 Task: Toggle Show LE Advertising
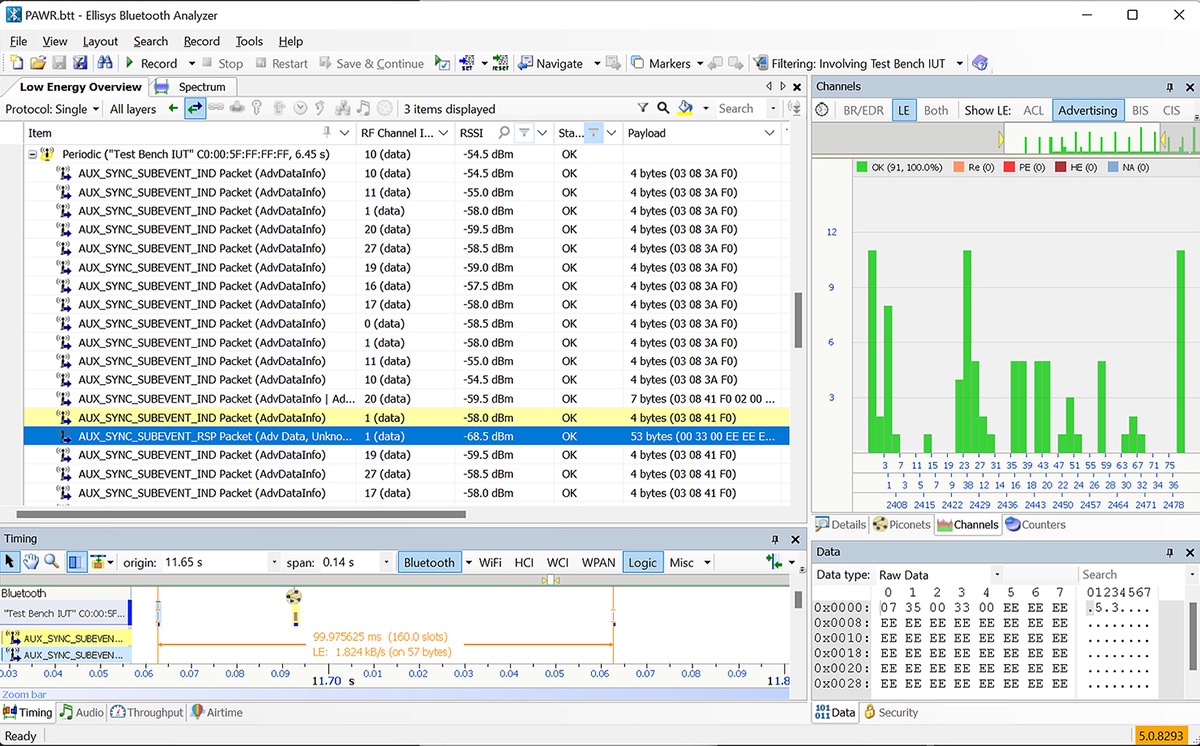1087,110
